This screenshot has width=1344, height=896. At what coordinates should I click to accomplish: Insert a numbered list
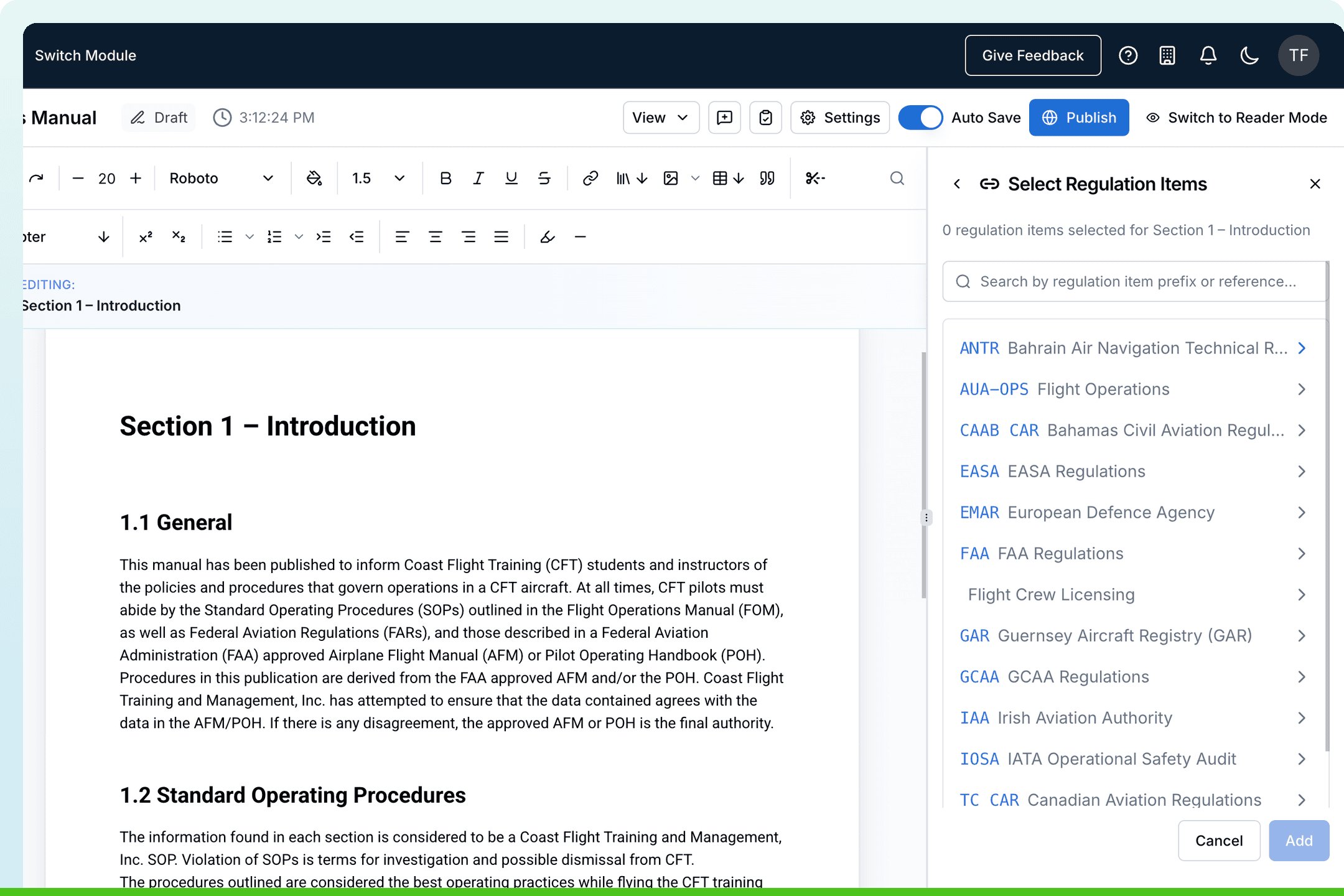pos(274,237)
